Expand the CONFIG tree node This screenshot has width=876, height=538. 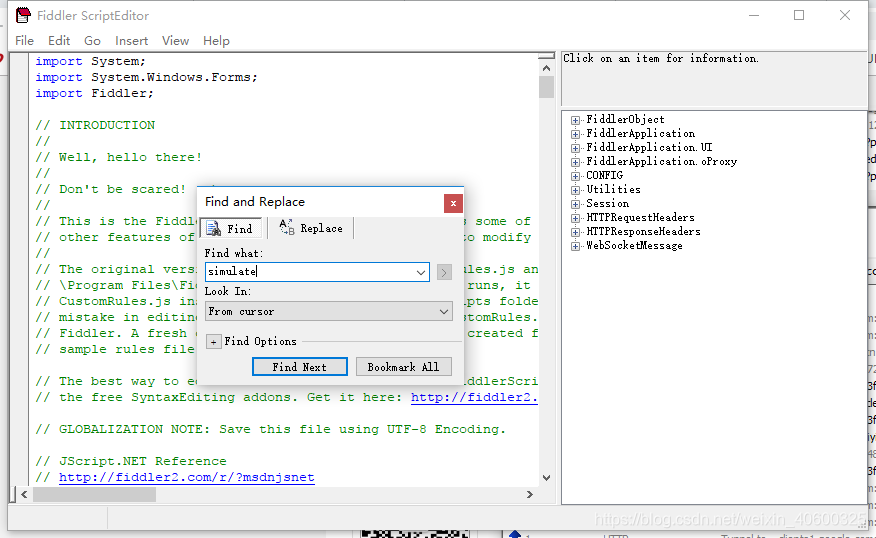(x=575, y=176)
